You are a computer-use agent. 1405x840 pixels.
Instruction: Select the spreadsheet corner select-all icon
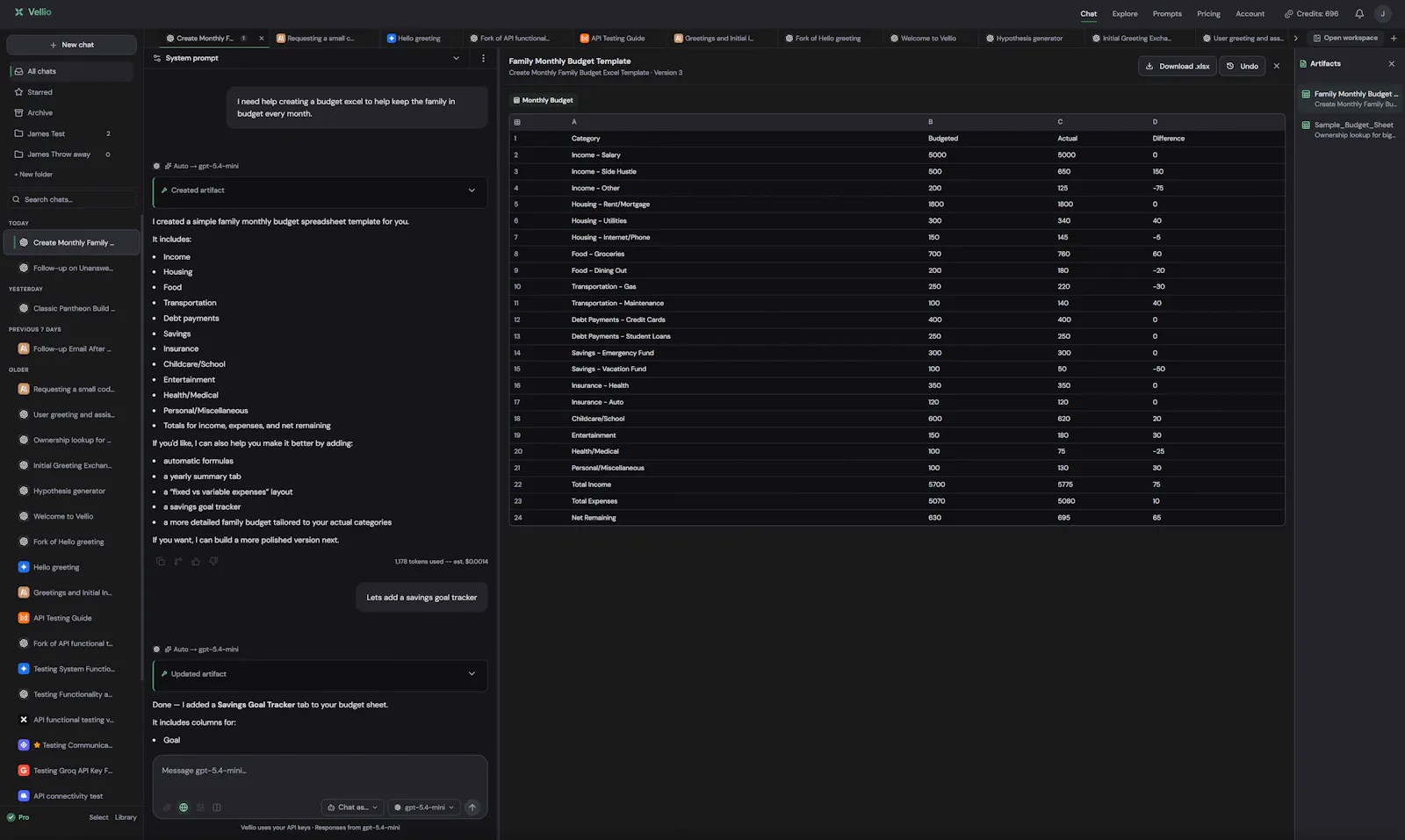517,122
